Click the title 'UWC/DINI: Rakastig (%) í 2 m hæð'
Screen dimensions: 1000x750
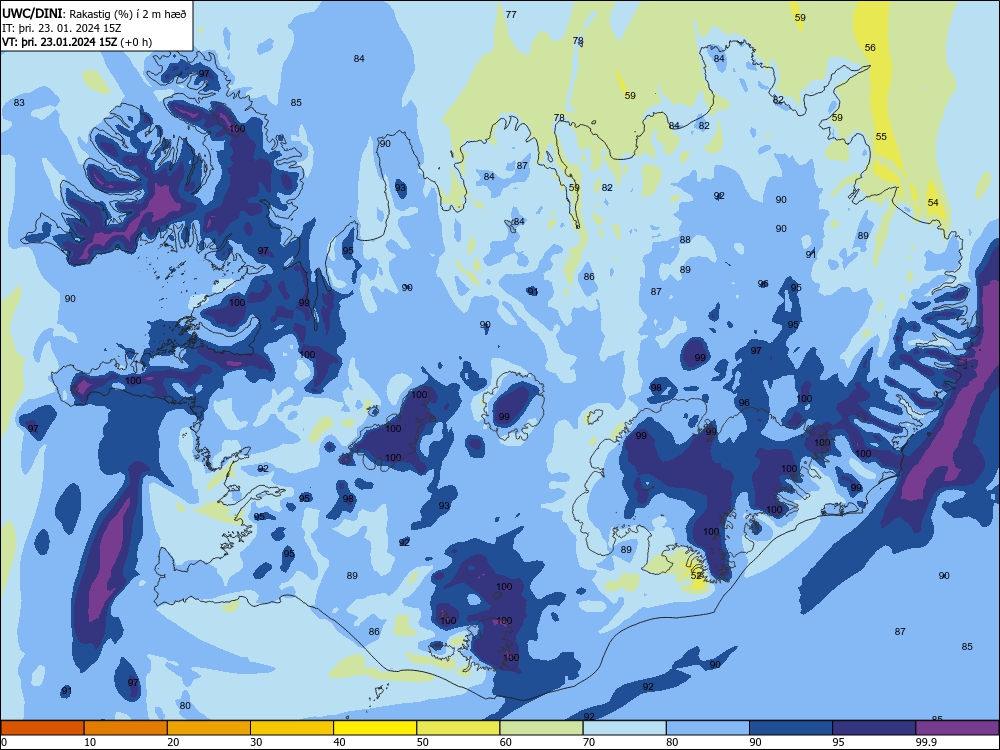pos(94,13)
